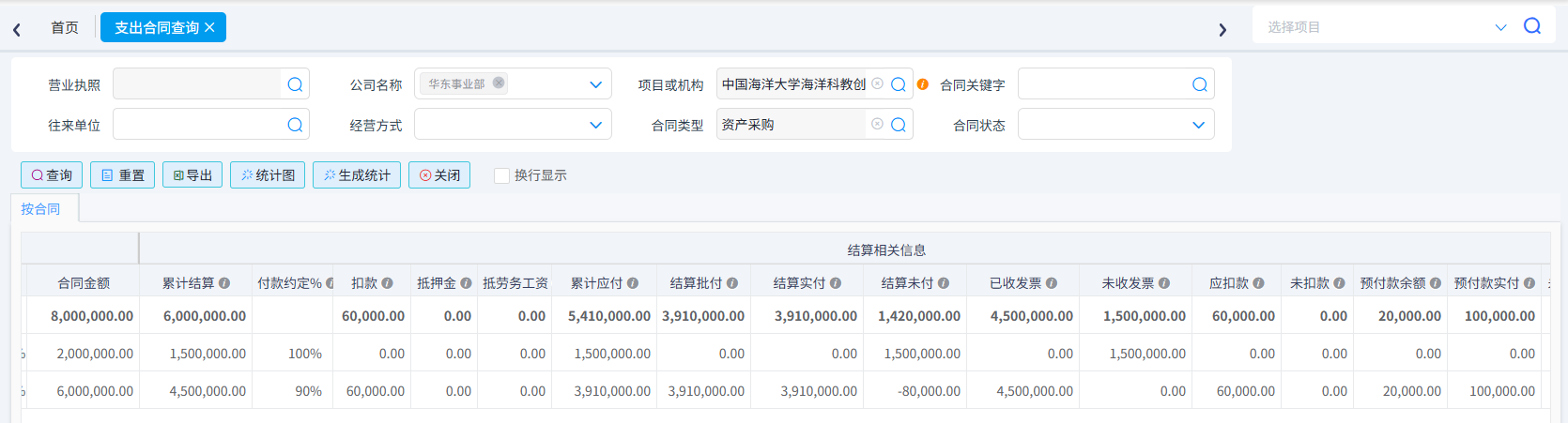Click the help icon next to 未收发票
This screenshot has height=423, width=1568.
coord(1164,283)
